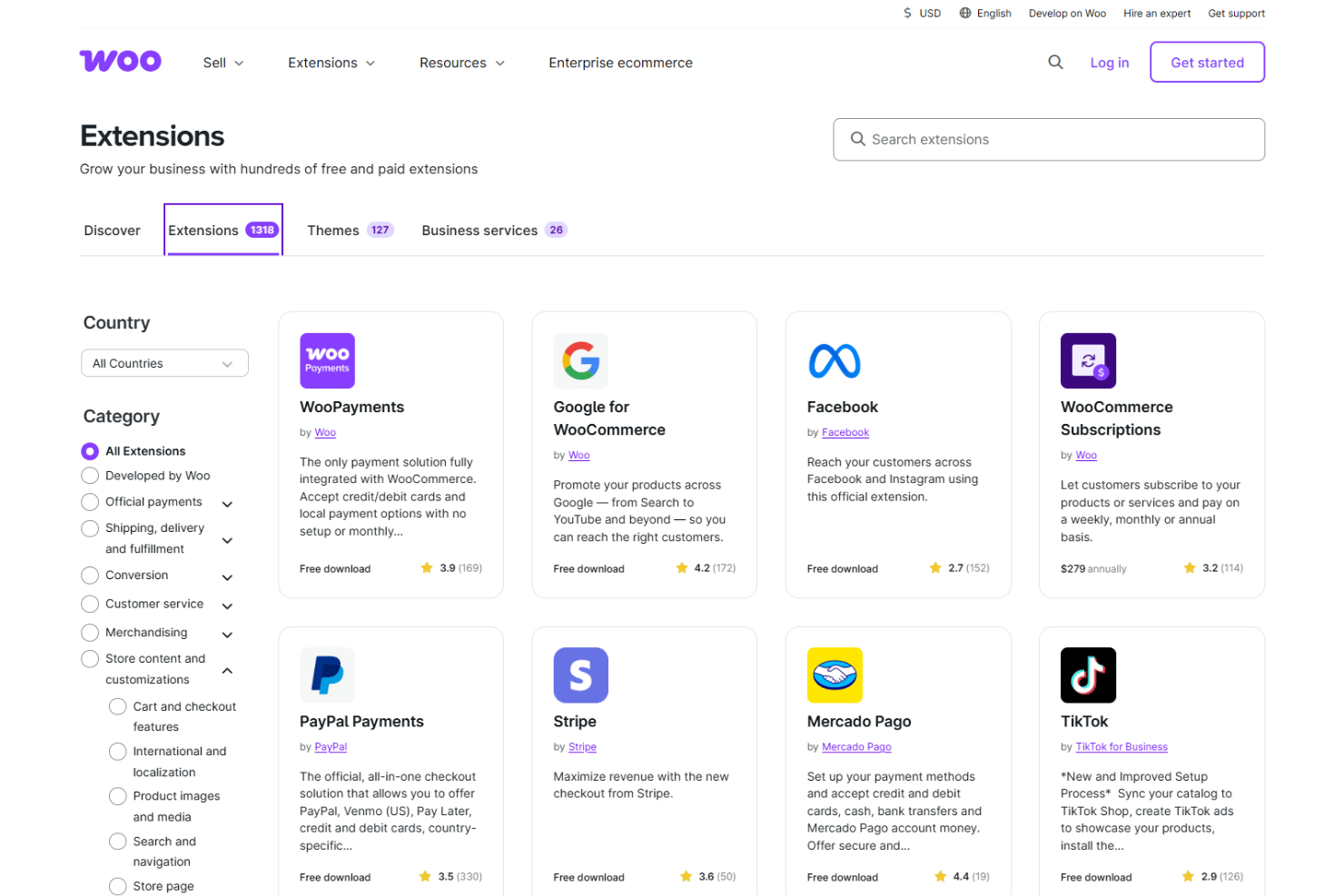Expand Customer service subcategories chevron

pyautogui.click(x=228, y=606)
